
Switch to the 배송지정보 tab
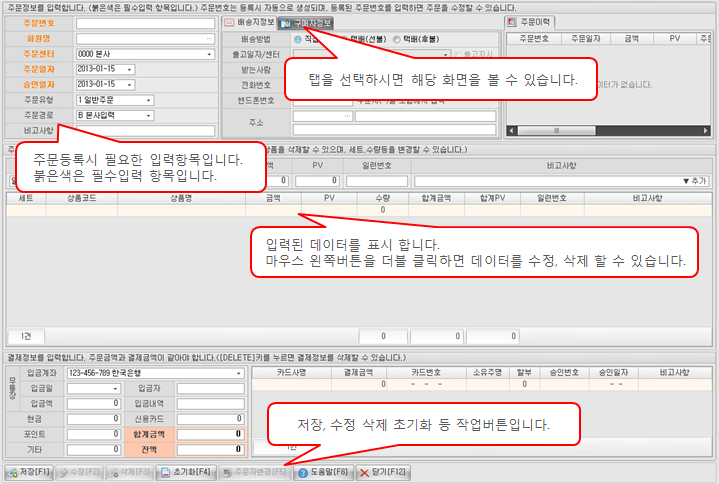tap(249, 22)
